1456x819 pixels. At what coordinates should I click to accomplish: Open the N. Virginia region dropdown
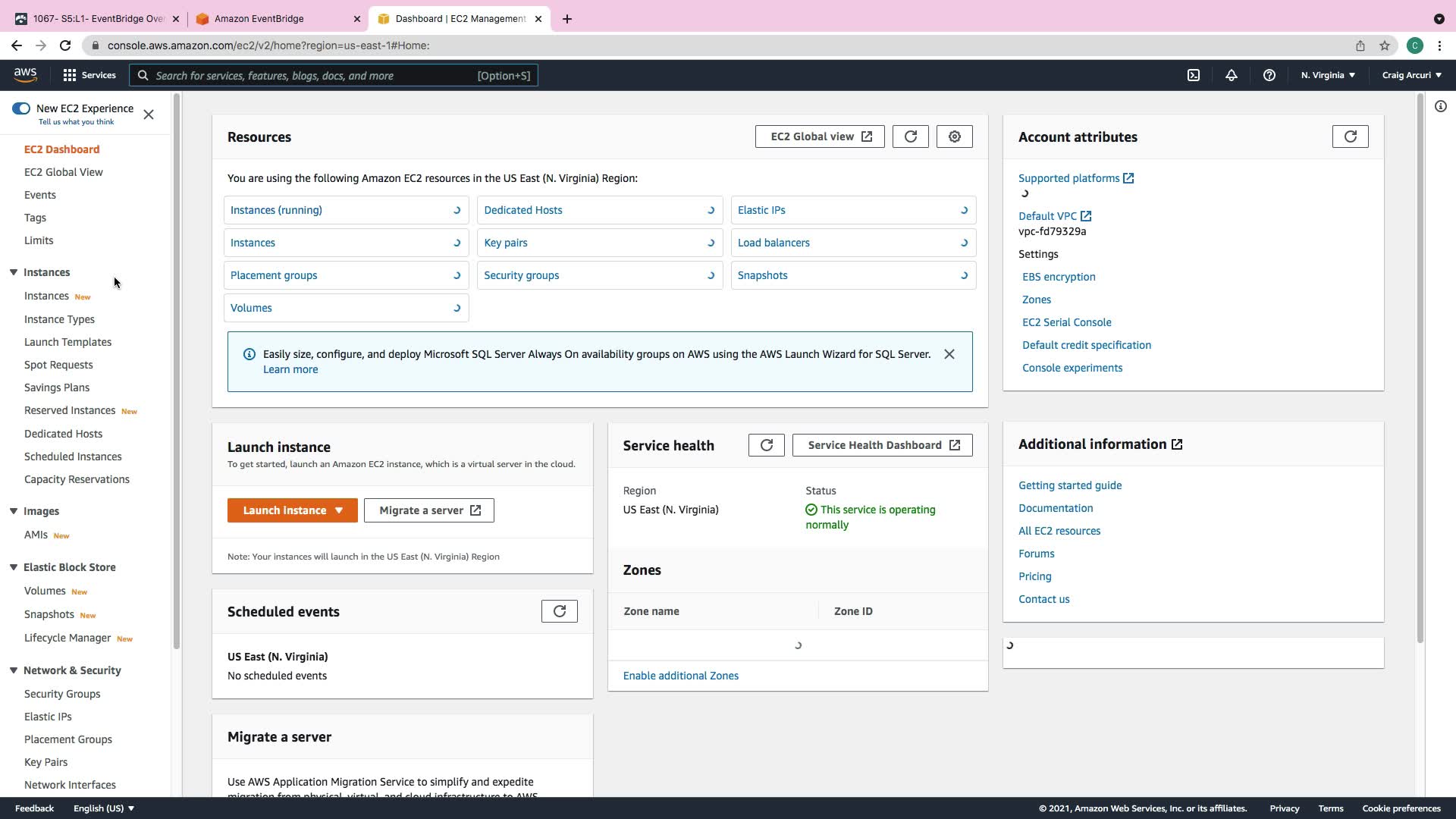pos(1328,75)
